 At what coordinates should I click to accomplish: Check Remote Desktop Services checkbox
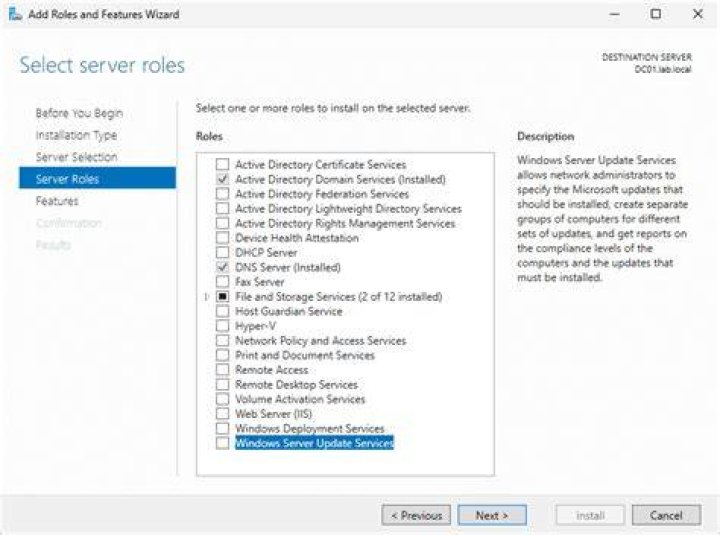coord(222,384)
